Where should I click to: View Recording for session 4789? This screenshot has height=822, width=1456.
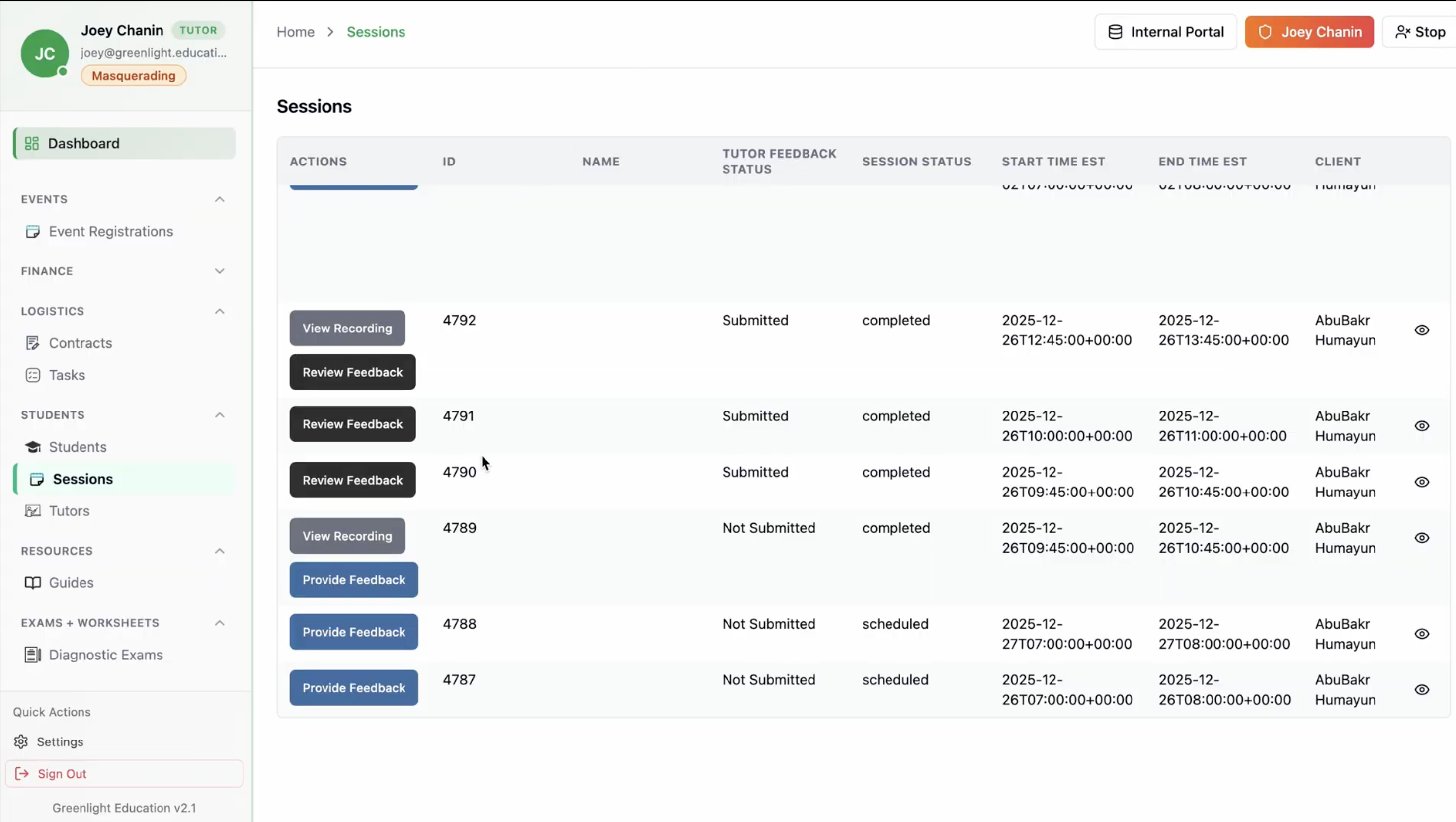coord(347,536)
